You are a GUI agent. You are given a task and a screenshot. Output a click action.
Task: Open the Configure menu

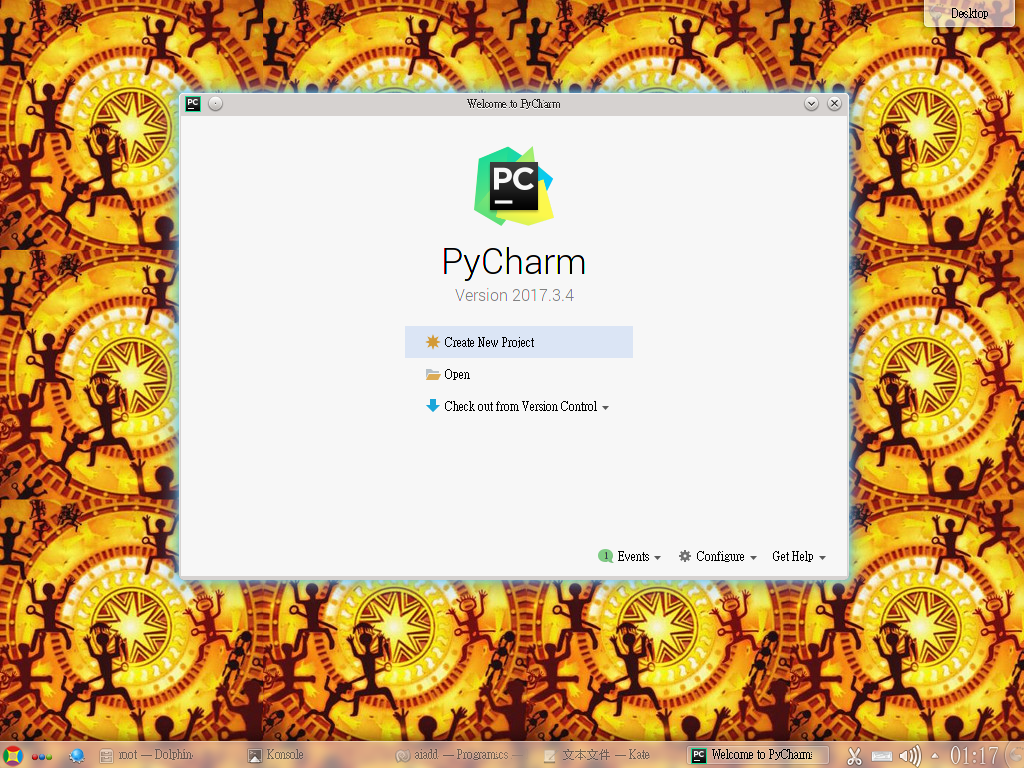point(726,556)
